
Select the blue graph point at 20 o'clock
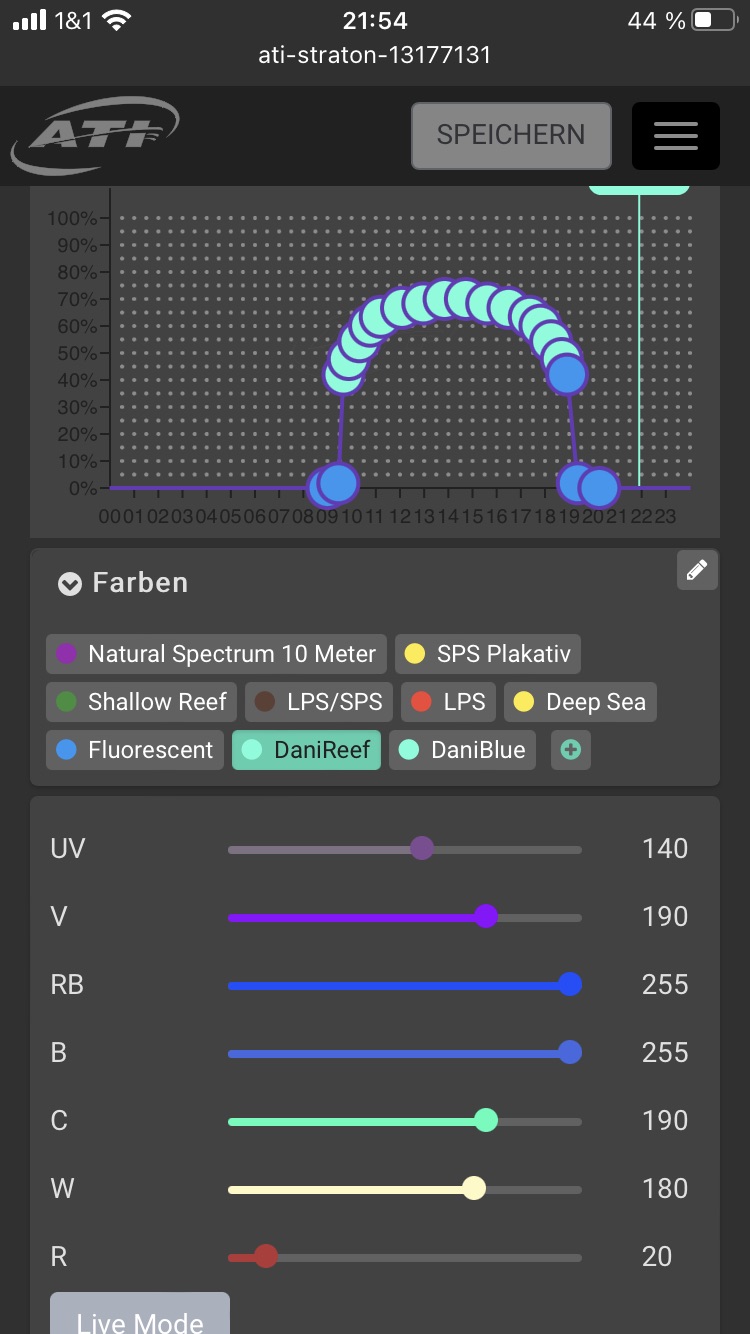click(598, 488)
